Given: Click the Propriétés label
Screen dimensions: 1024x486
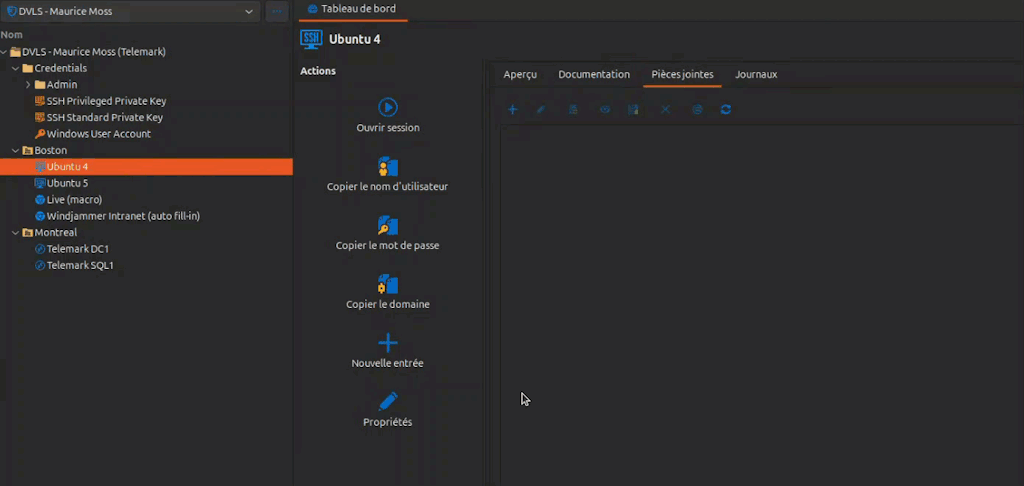Looking at the screenshot, I should 387,422.
